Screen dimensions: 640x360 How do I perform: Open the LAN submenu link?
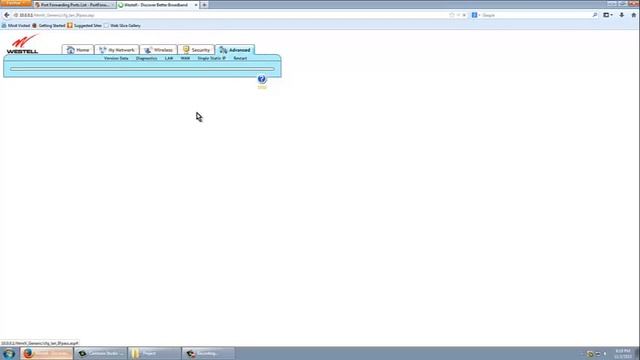[x=169, y=58]
